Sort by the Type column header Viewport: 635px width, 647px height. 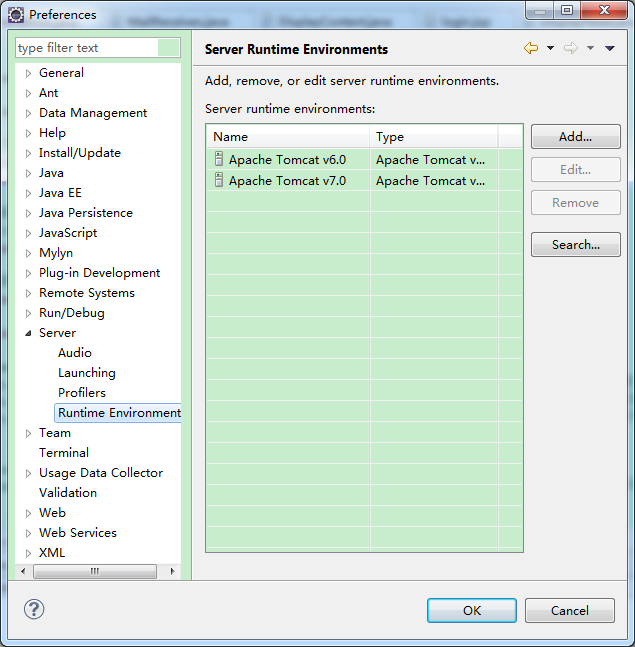434,137
